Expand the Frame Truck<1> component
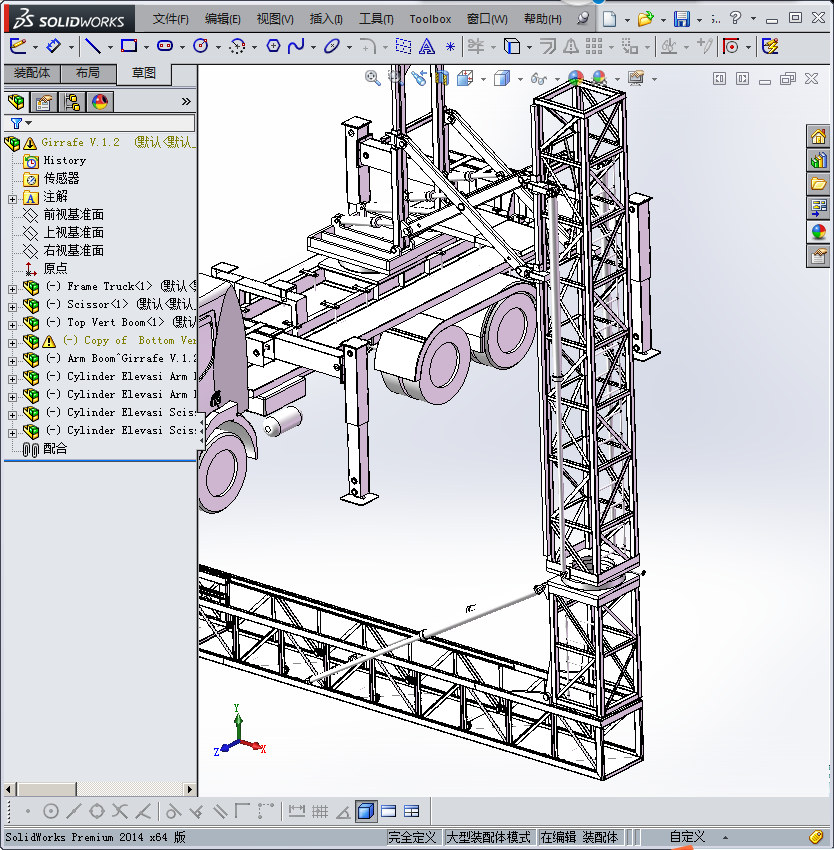 [12, 289]
